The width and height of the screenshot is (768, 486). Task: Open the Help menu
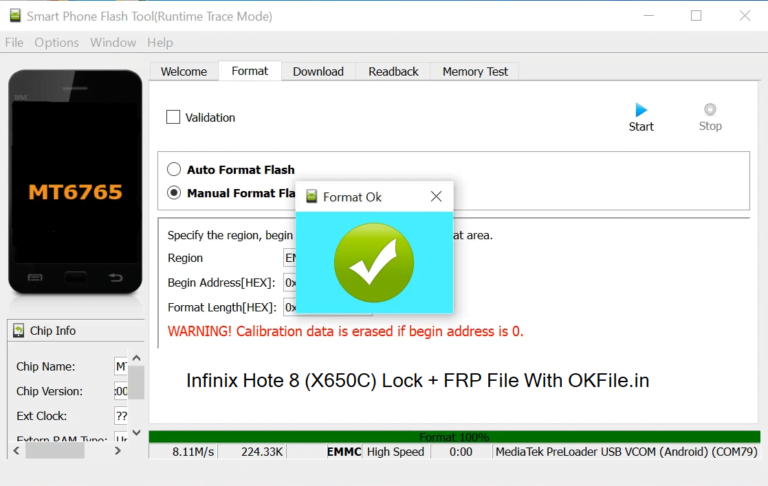pos(160,43)
